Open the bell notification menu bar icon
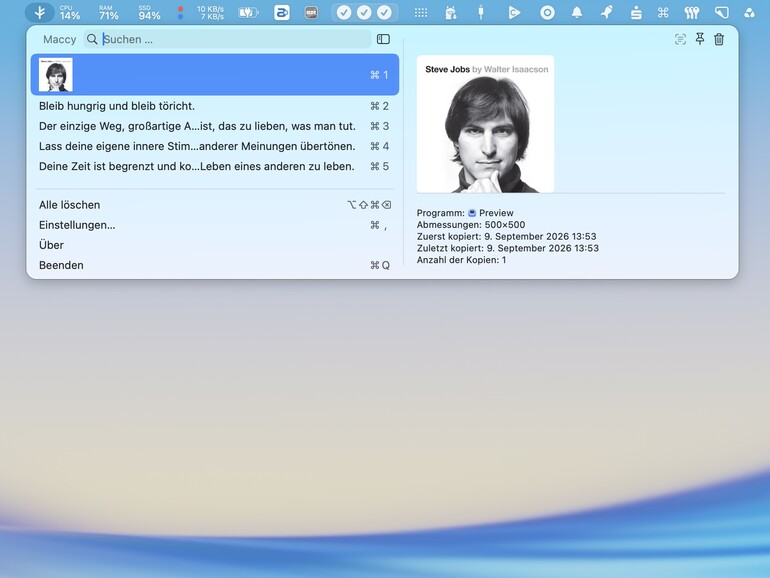This screenshot has height=578, width=770. tap(577, 13)
